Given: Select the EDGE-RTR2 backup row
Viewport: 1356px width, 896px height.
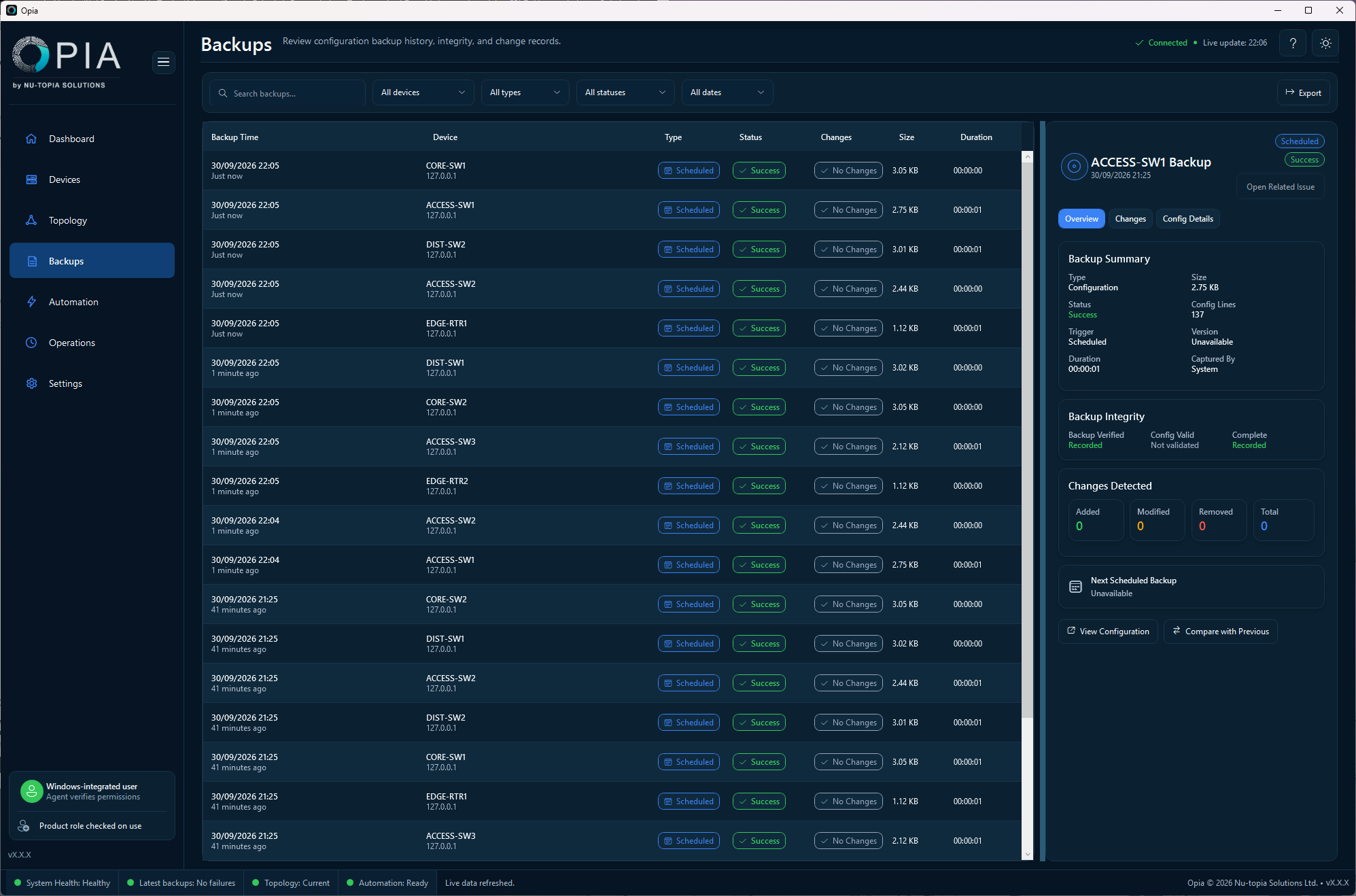Looking at the screenshot, I should [612, 486].
